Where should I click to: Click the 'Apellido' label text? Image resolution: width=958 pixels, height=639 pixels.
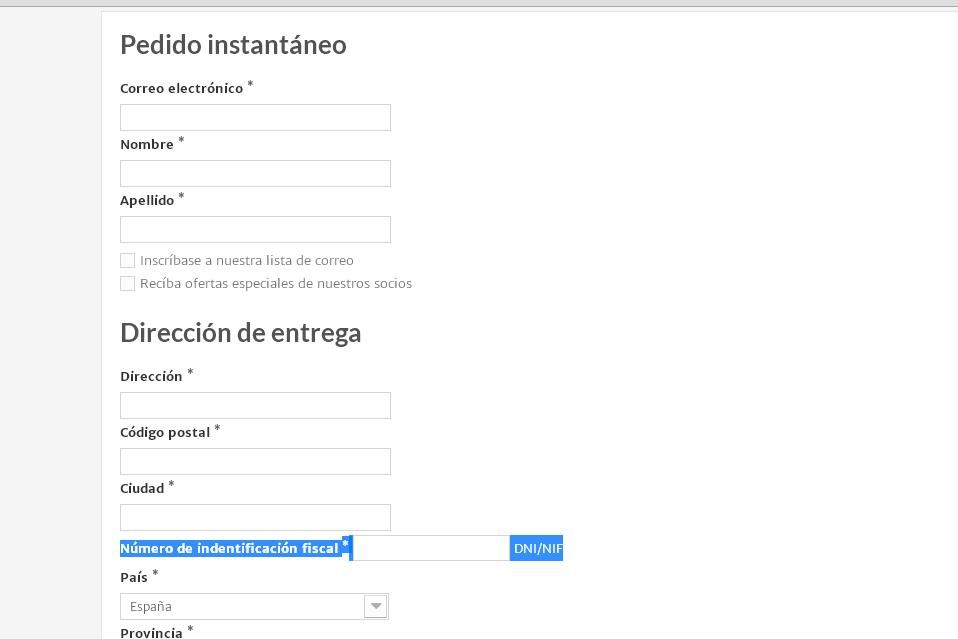pyautogui.click(x=147, y=201)
